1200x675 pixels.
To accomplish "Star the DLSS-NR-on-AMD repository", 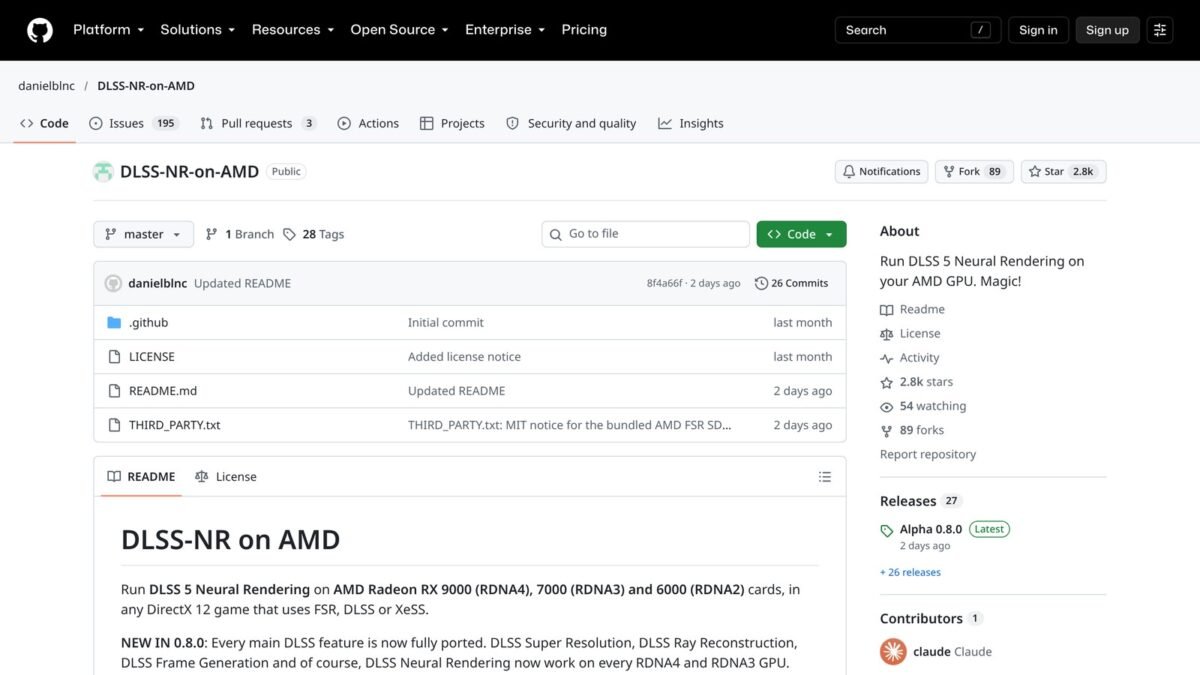I will click(1063, 172).
